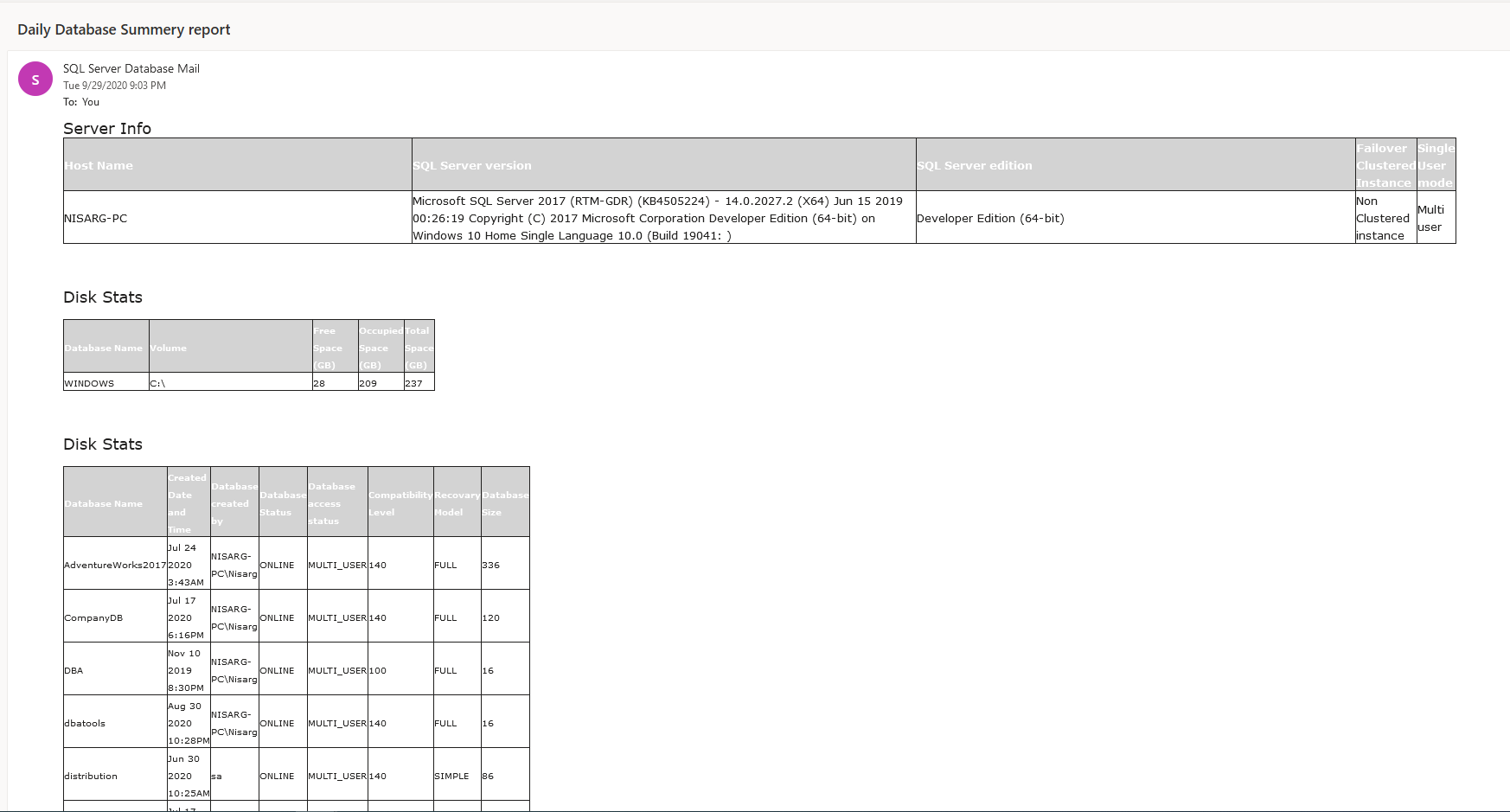The height and width of the screenshot is (812, 1510).
Task: Click the total space value '237'
Action: pos(419,382)
